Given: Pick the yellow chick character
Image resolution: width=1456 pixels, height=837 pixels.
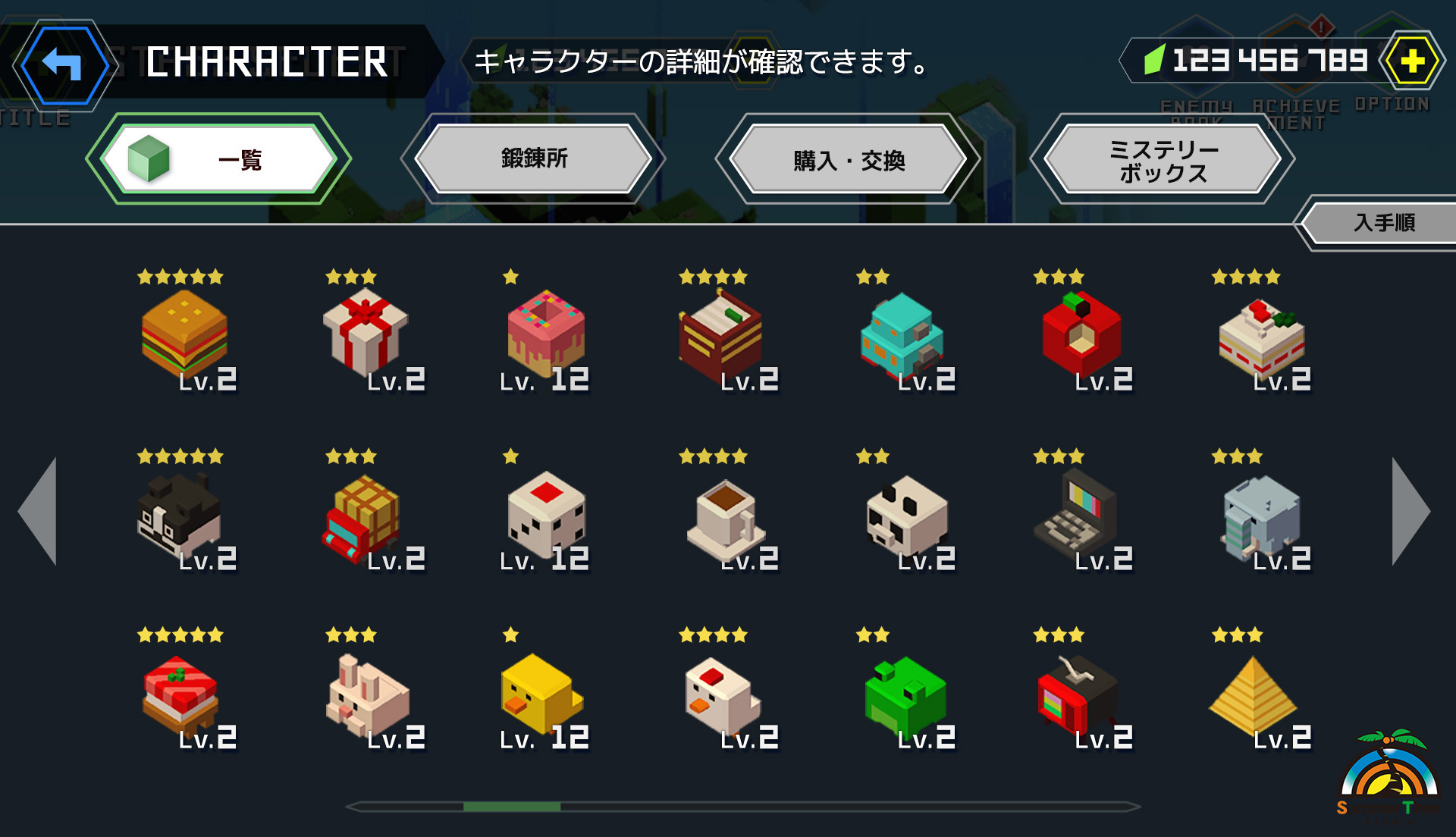Looking at the screenshot, I should pos(541,693).
